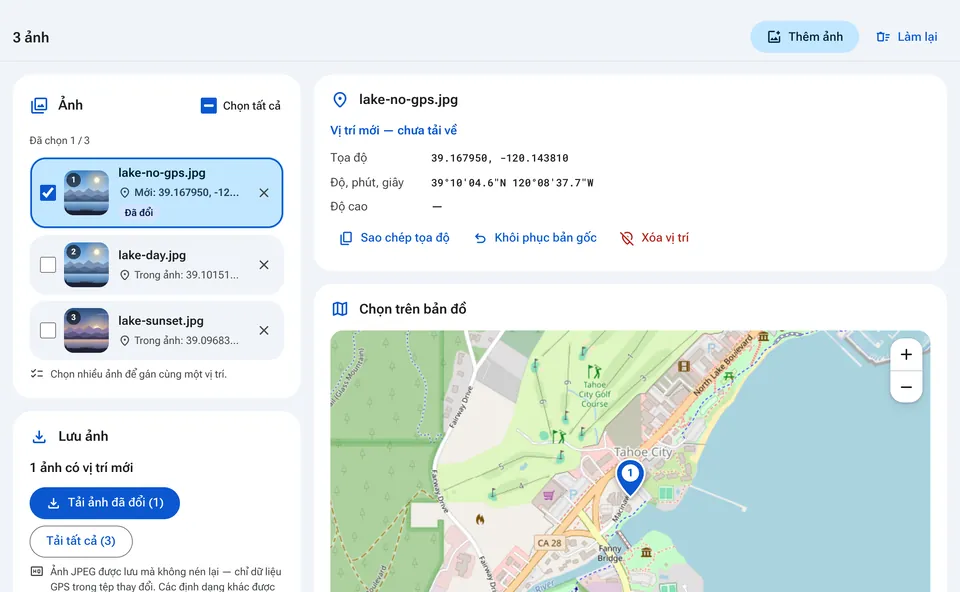The width and height of the screenshot is (960, 592).
Task: Check the lake-day.jpg checkbox
Action: click(x=48, y=265)
